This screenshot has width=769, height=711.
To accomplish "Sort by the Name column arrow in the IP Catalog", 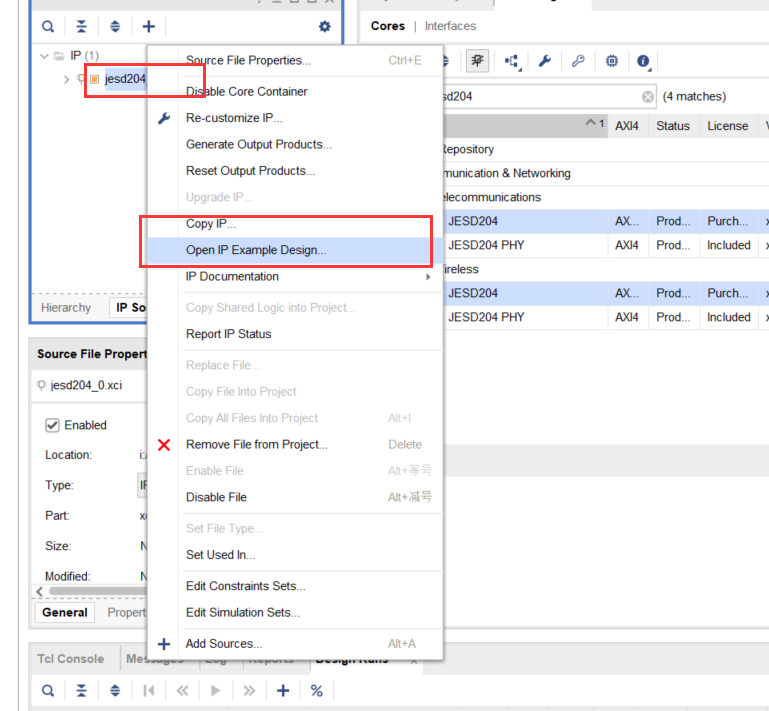I will 591,122.
